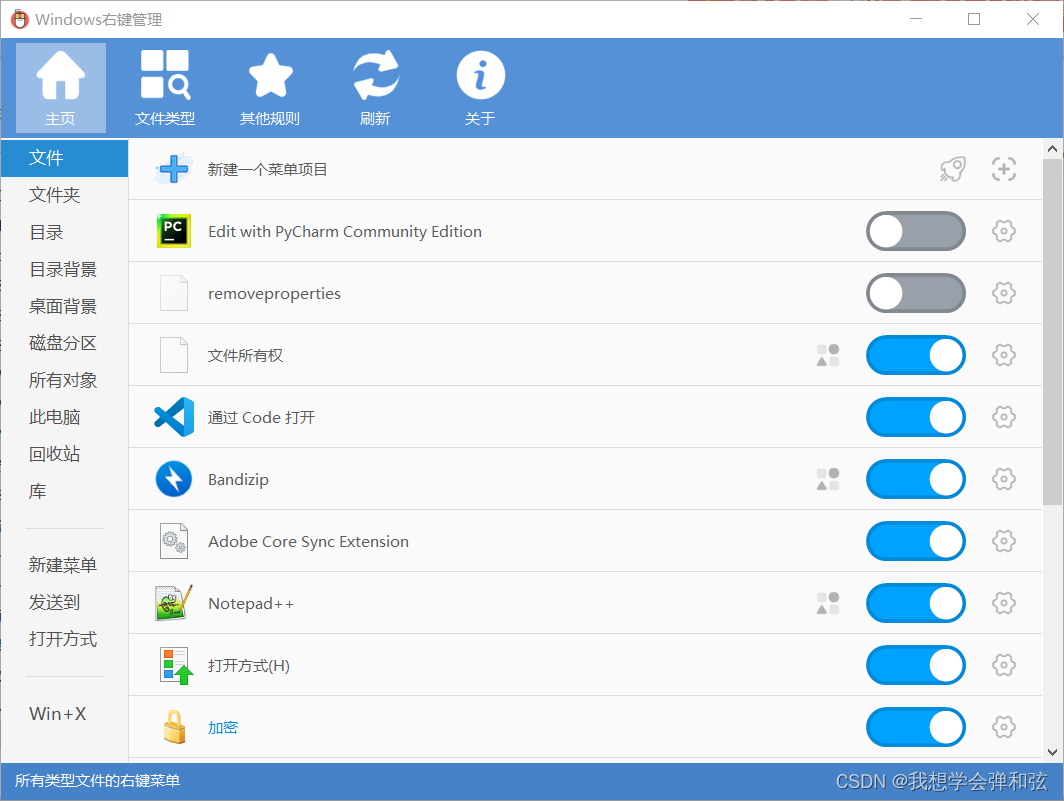This screenshot has height=801, width=1064.
Task: Enable the removeproperties toggle
Action: point(915,293)
